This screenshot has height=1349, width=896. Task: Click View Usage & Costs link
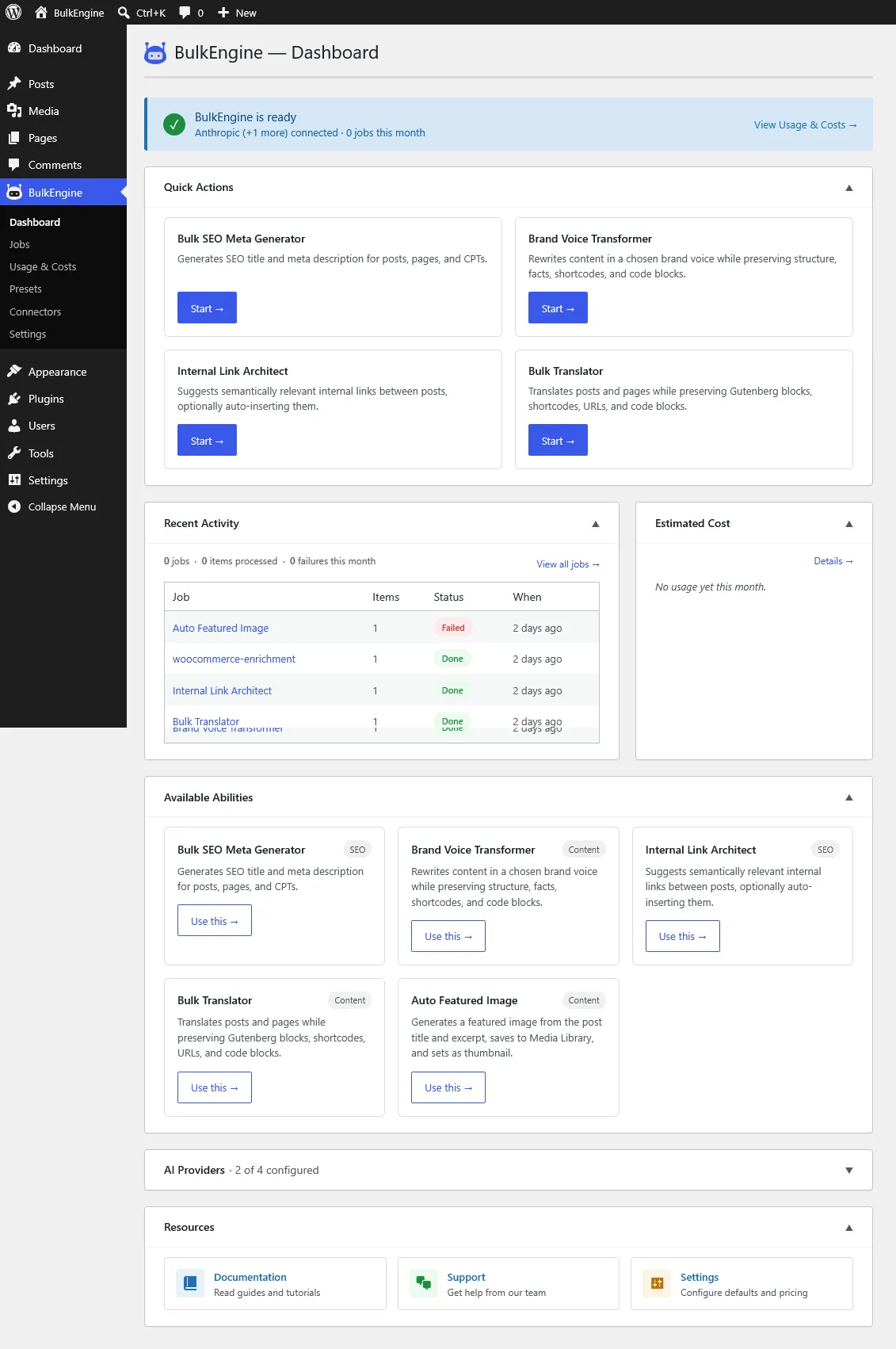[x=805, y=124]
